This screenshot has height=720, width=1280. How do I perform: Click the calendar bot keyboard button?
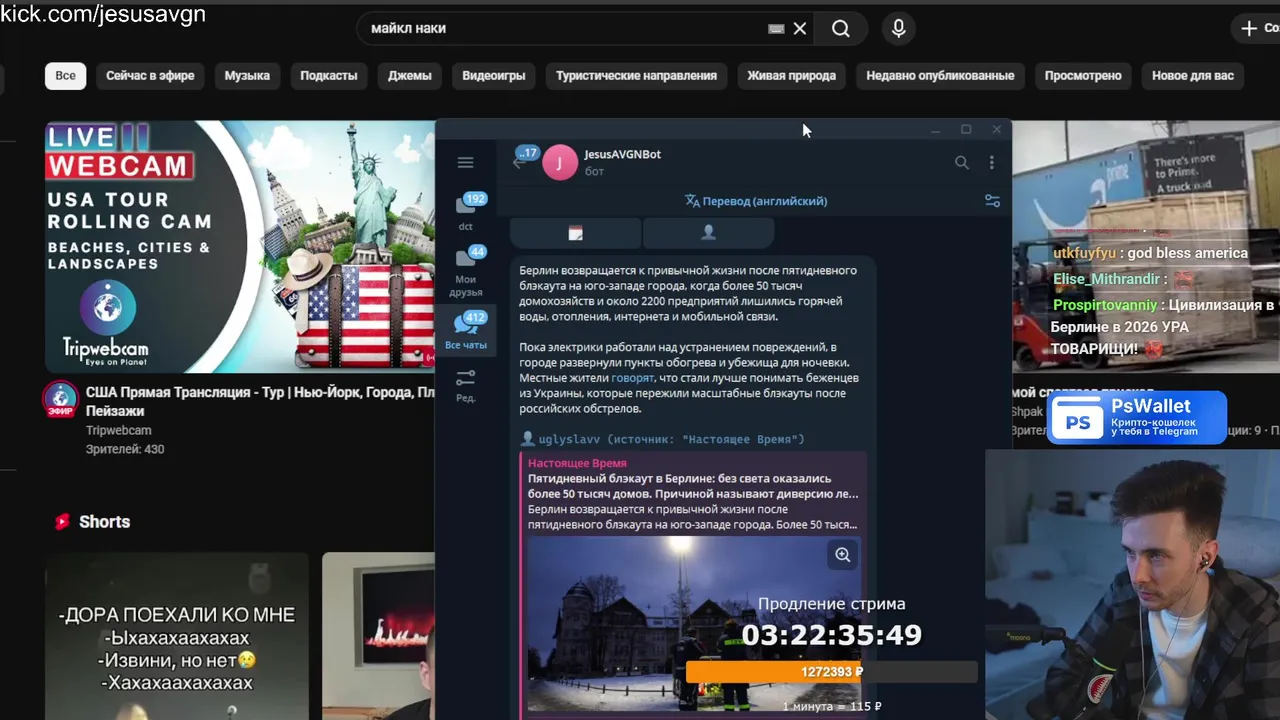pyautogui.click(x=575, y=233)
